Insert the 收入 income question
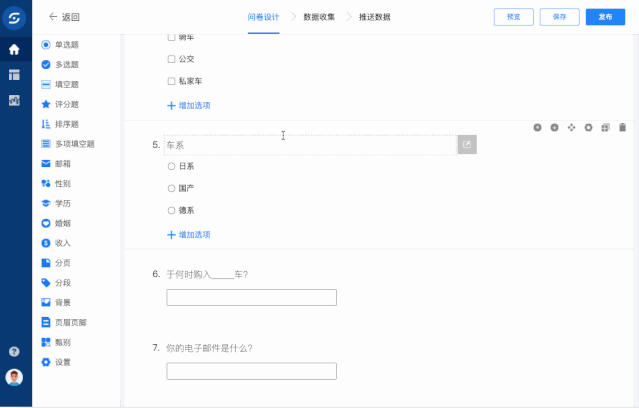The height and width of the screenshot is (408, 639). 56,243
